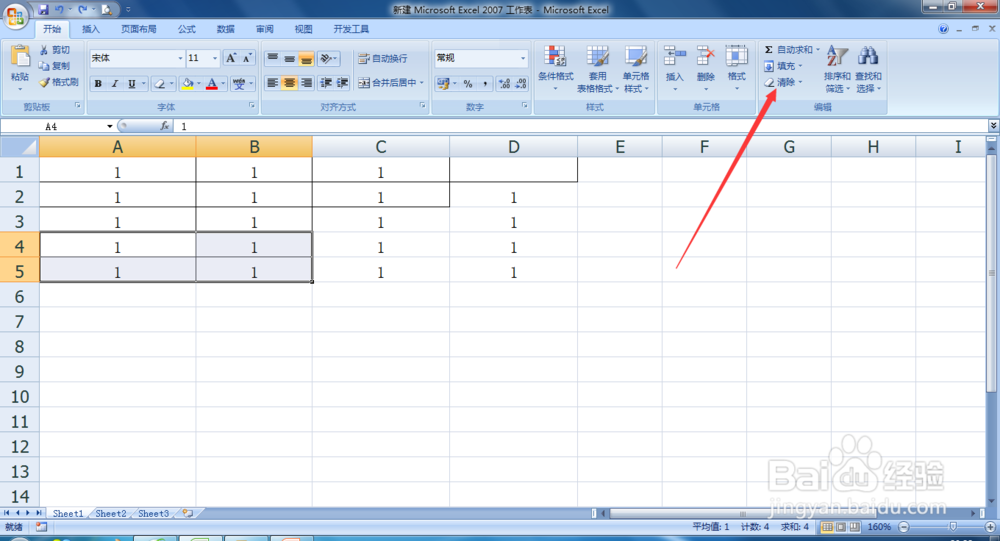Toggle Italic formatting
1000x541 pixels.
(115, 84)
